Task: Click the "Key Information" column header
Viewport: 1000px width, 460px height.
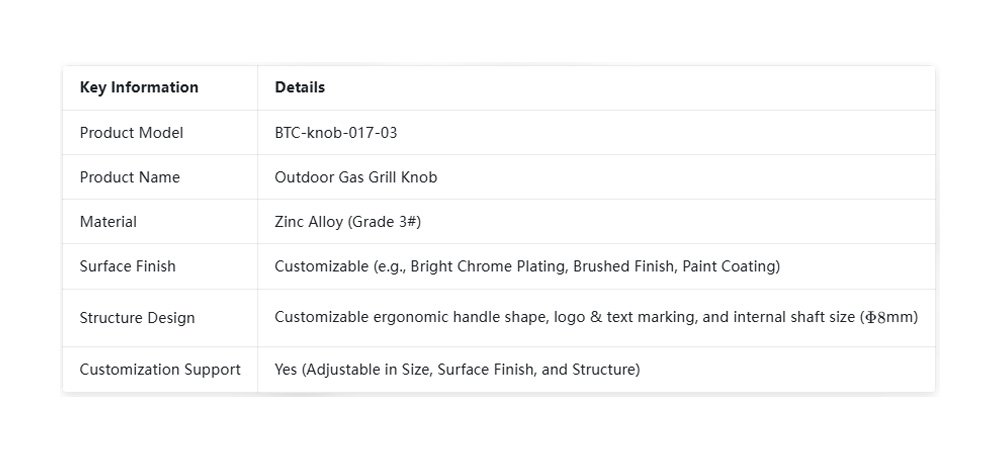Action: pos(139,87)
